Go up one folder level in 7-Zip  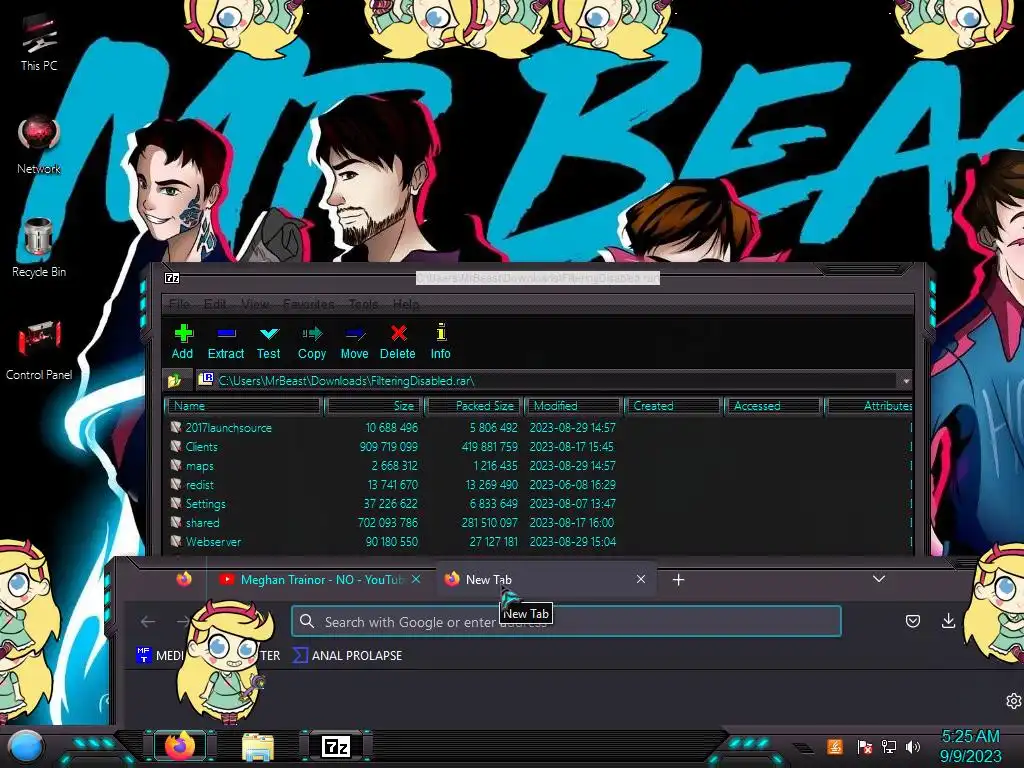tap(174, 380)
